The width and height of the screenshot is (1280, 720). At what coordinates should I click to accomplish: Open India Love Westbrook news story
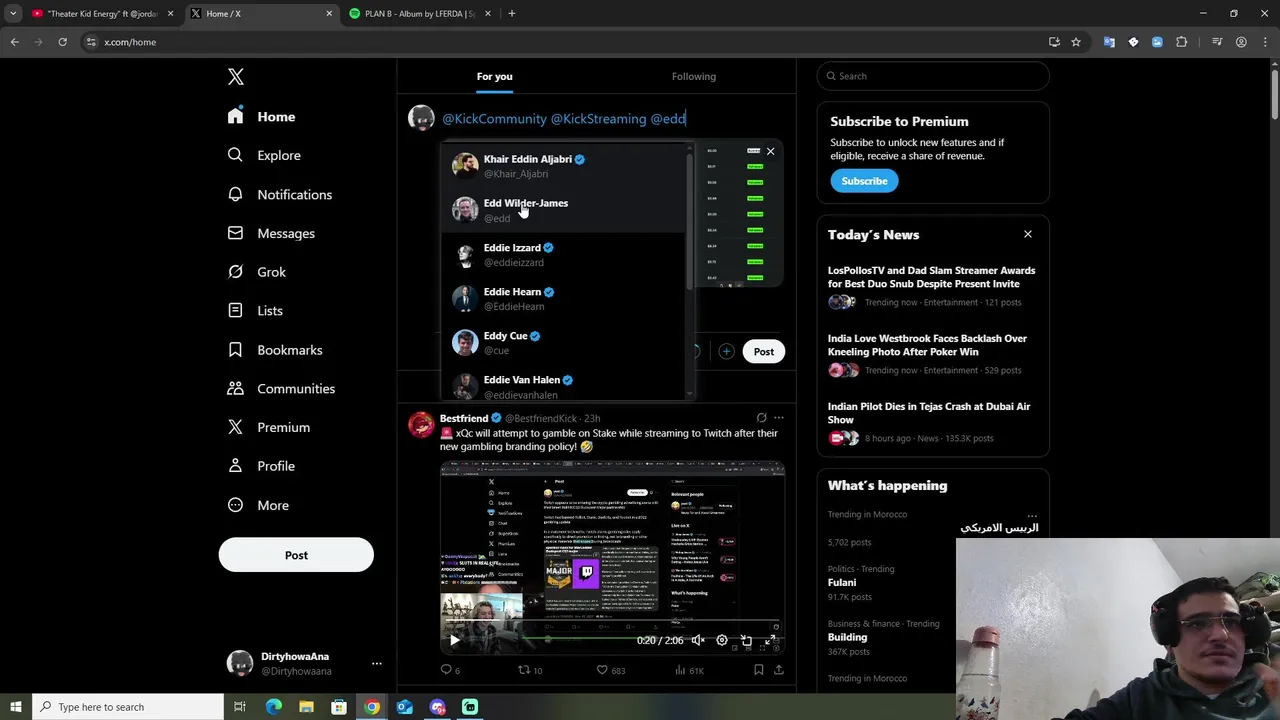932,354
